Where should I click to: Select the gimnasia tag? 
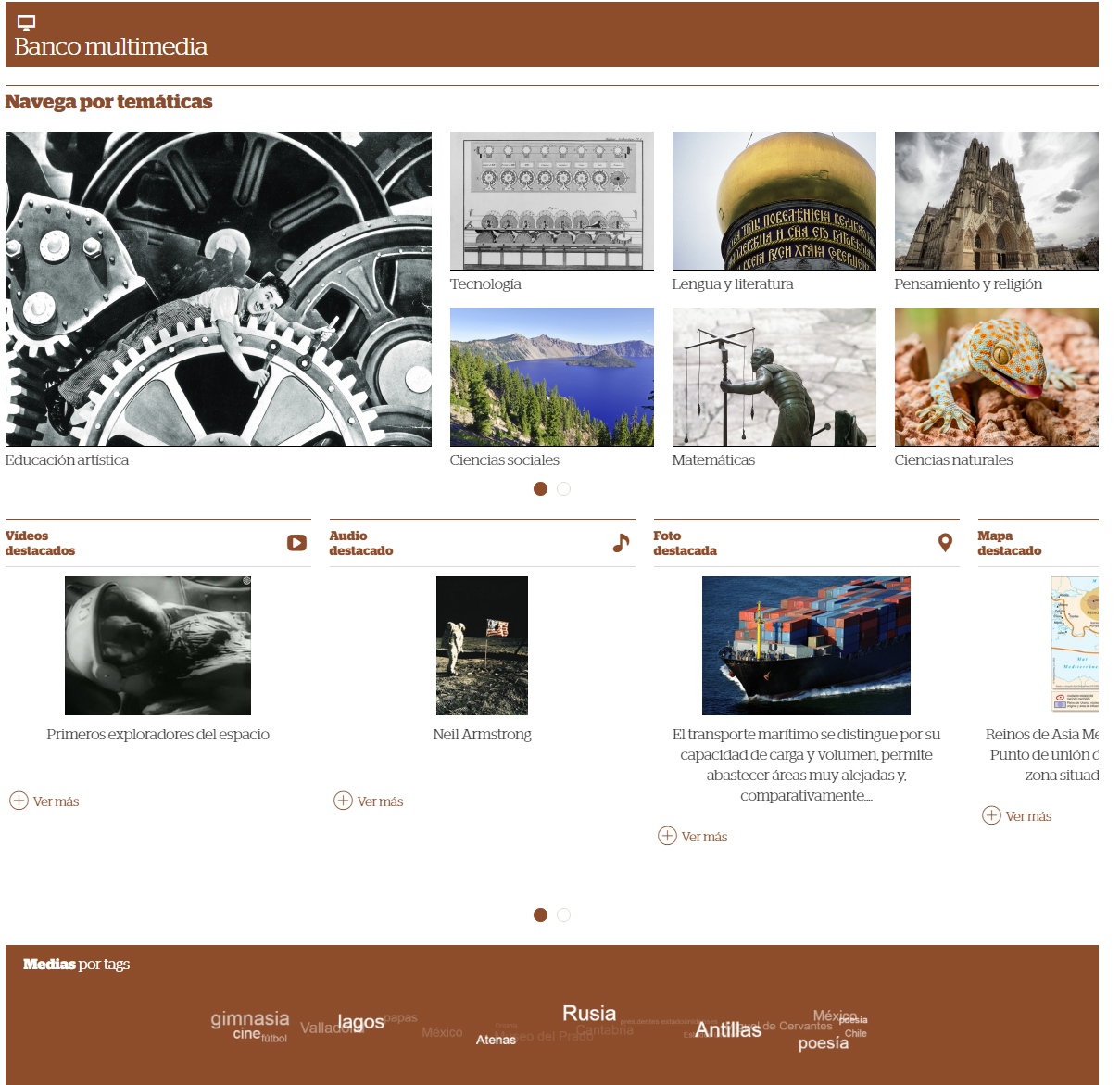pyautogui.click(x=250, y=1019)
